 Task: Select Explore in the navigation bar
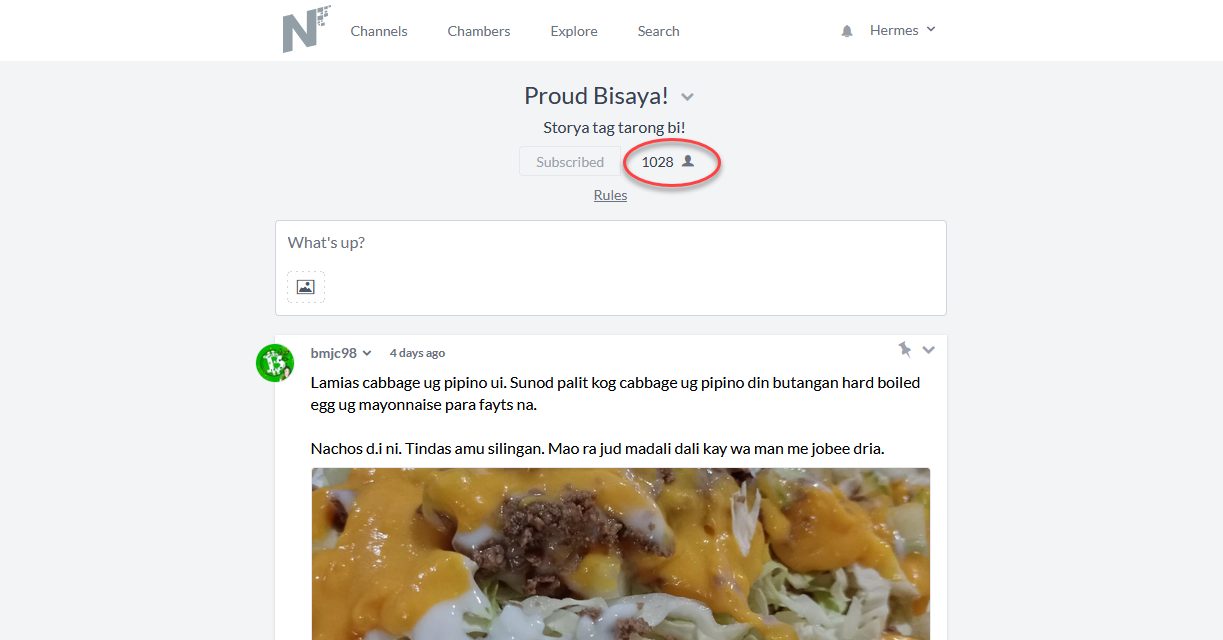pos(574,31)
